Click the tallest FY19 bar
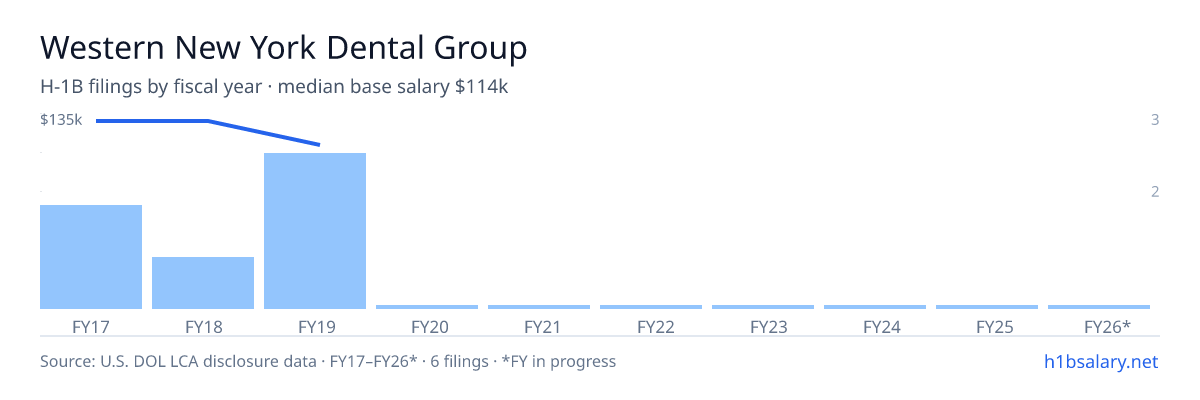This screenshot has height=400, width=1200. pos(315,231)
